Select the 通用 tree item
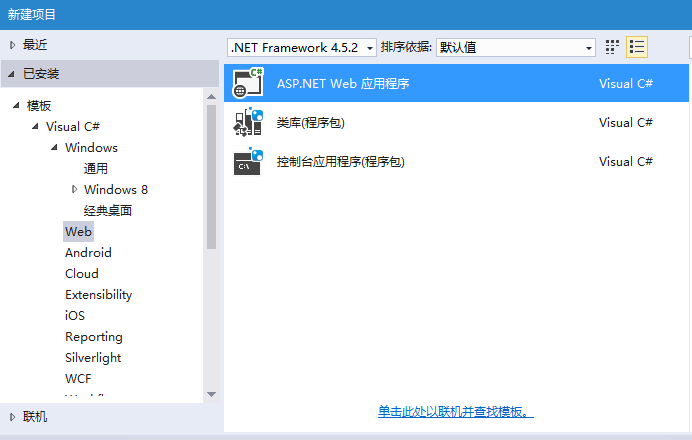The width and height of the screenshot is (692, 440). 96,168
